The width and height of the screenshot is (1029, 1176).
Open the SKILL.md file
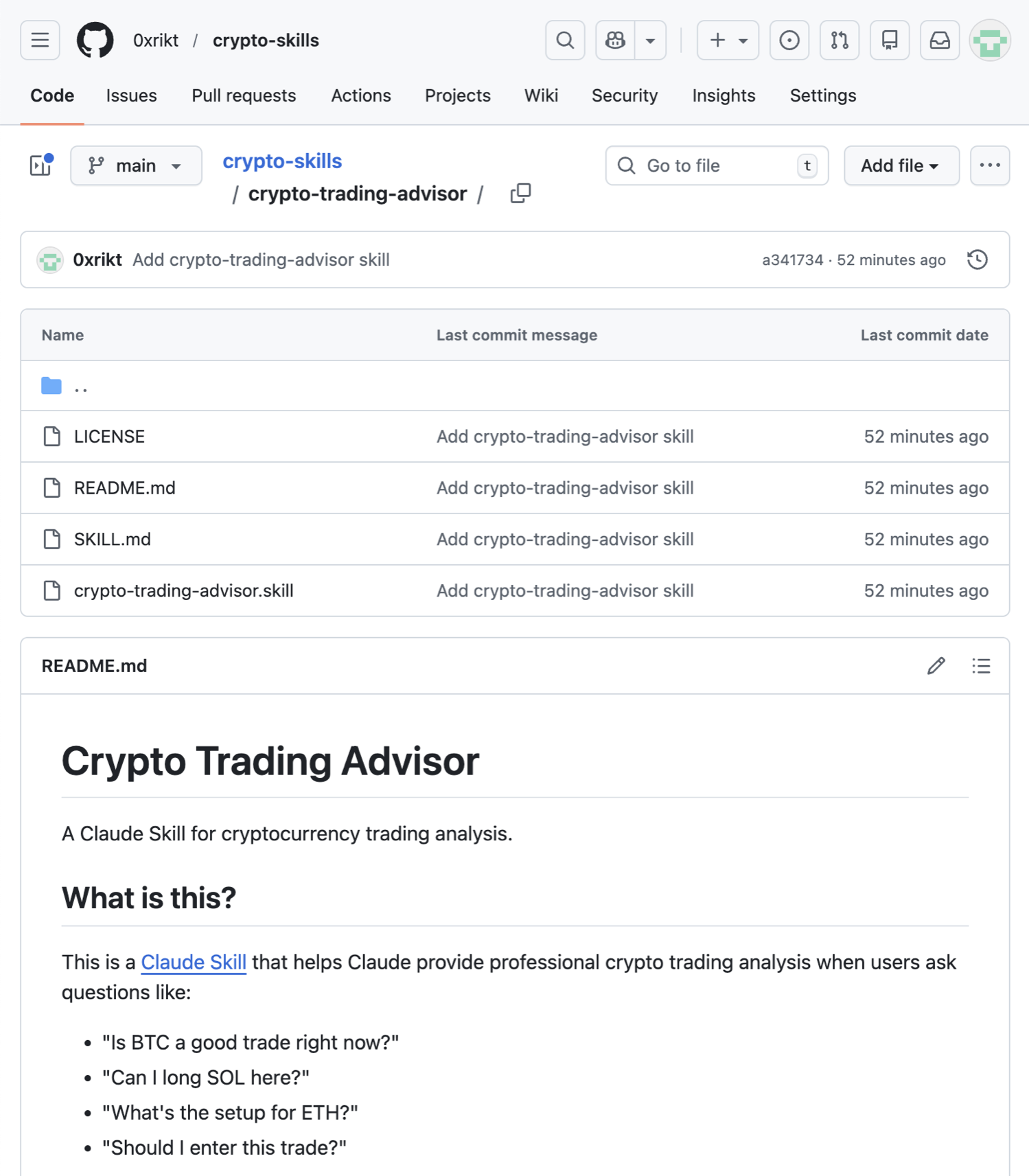113,540
